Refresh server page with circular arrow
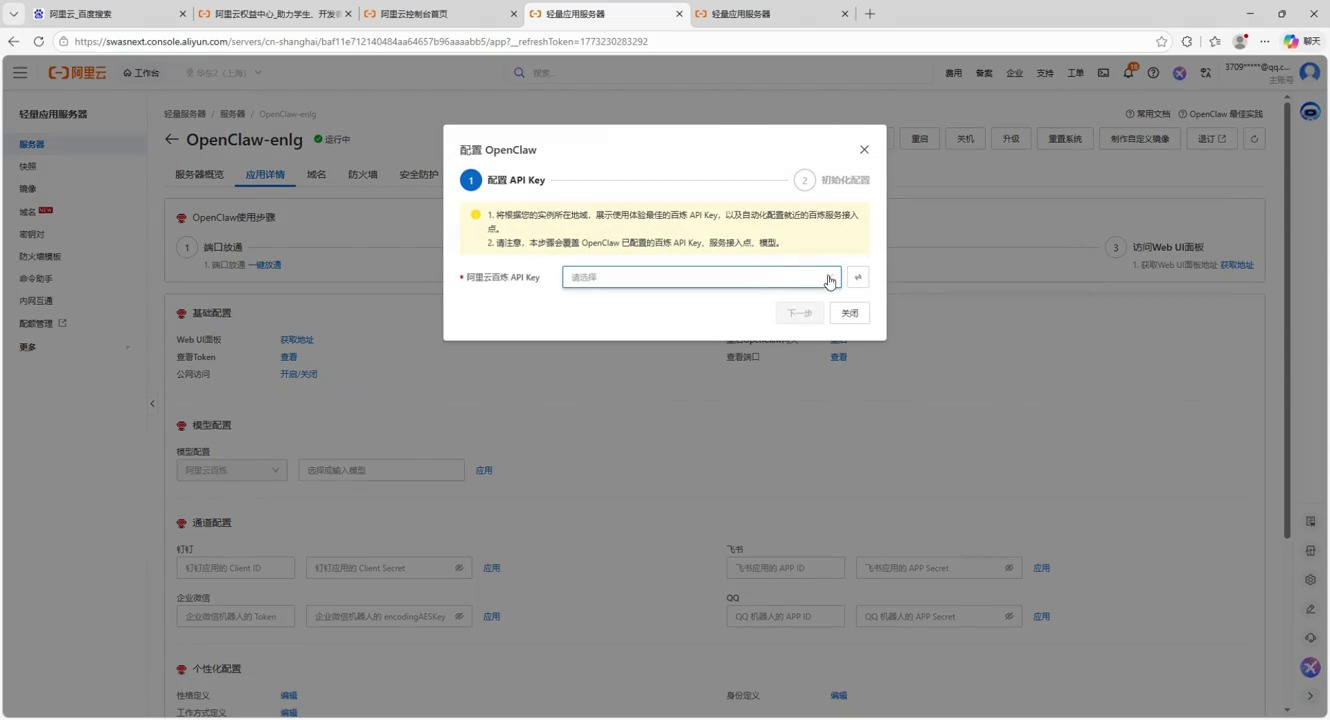The image size is (1330, 720). click(1254, 139)
